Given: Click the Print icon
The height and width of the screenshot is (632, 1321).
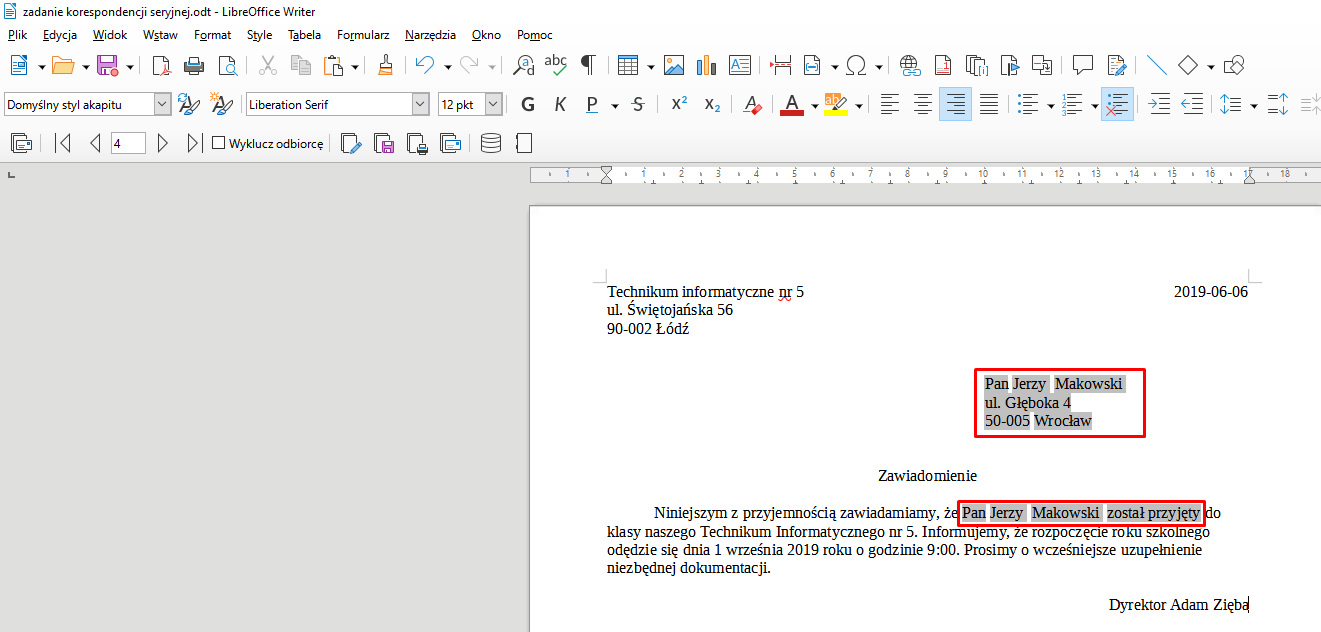Looking at the screenshot, I should pos(195,66).
